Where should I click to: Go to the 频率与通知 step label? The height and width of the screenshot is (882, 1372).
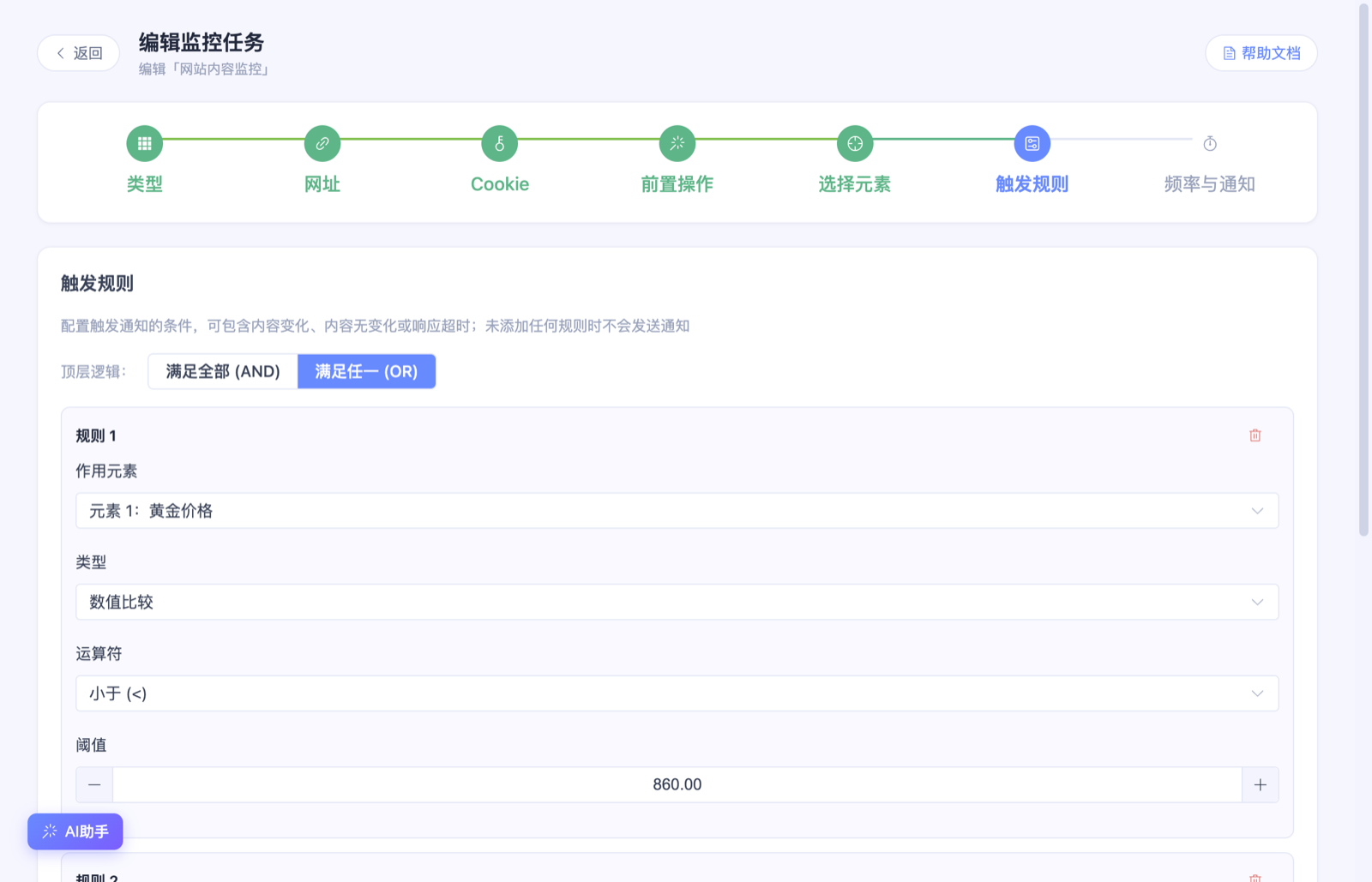[1210, 184]
